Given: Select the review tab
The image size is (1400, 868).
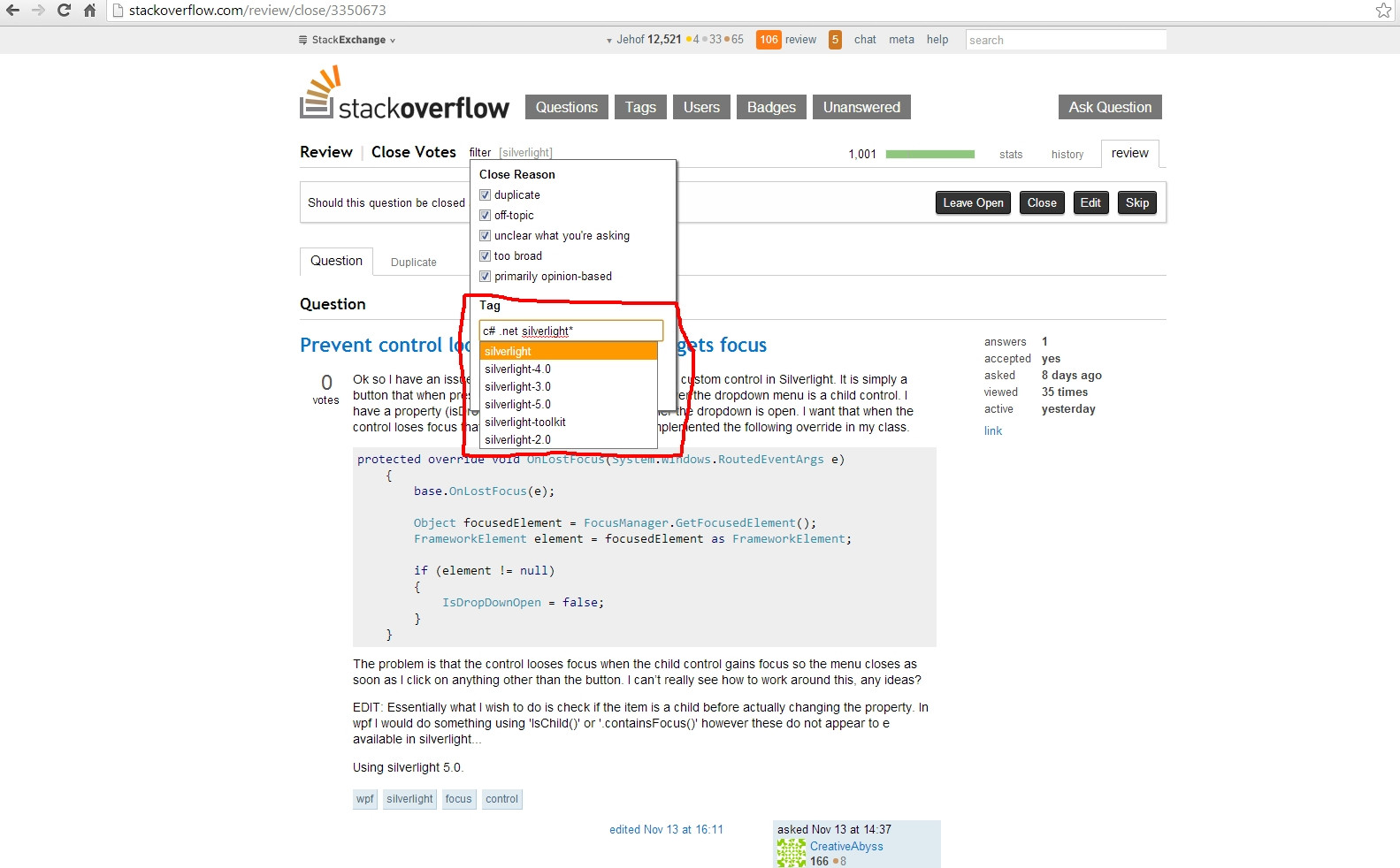Looking at the screenshot, I should click(1129, 153).
